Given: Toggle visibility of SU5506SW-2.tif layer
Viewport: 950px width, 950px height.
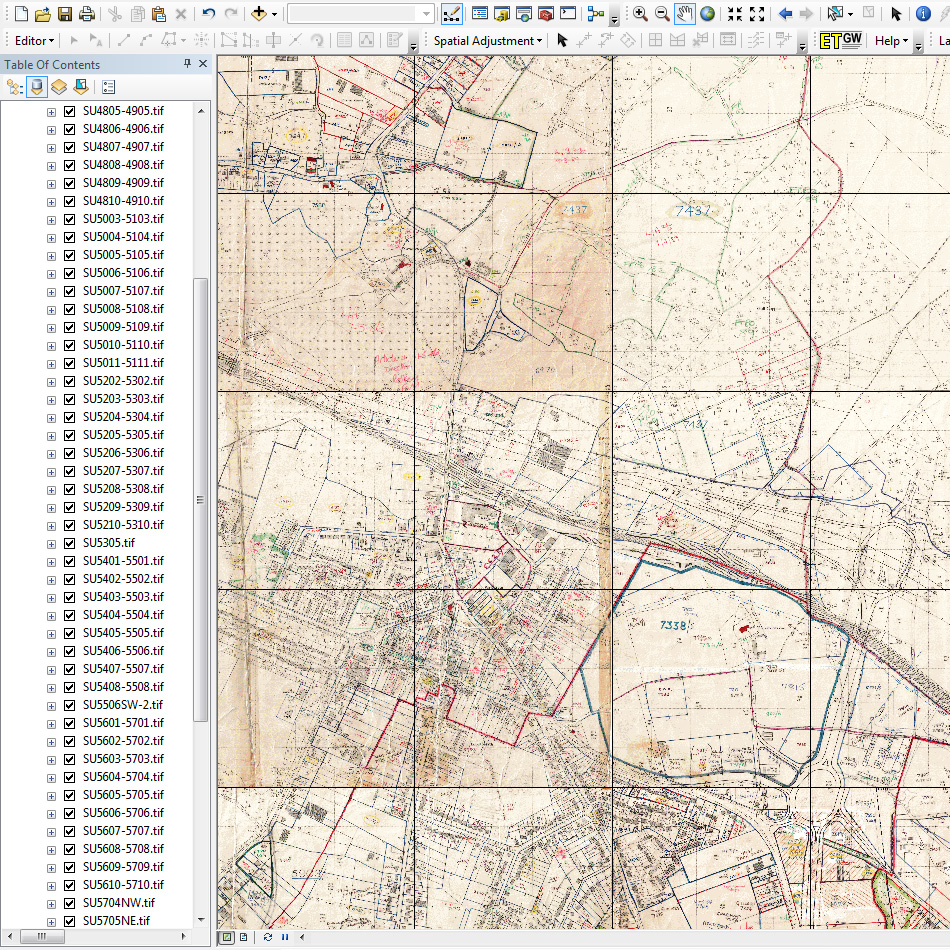Looking at the screenshot, I should pyautogui.click(x=70, y=705).
